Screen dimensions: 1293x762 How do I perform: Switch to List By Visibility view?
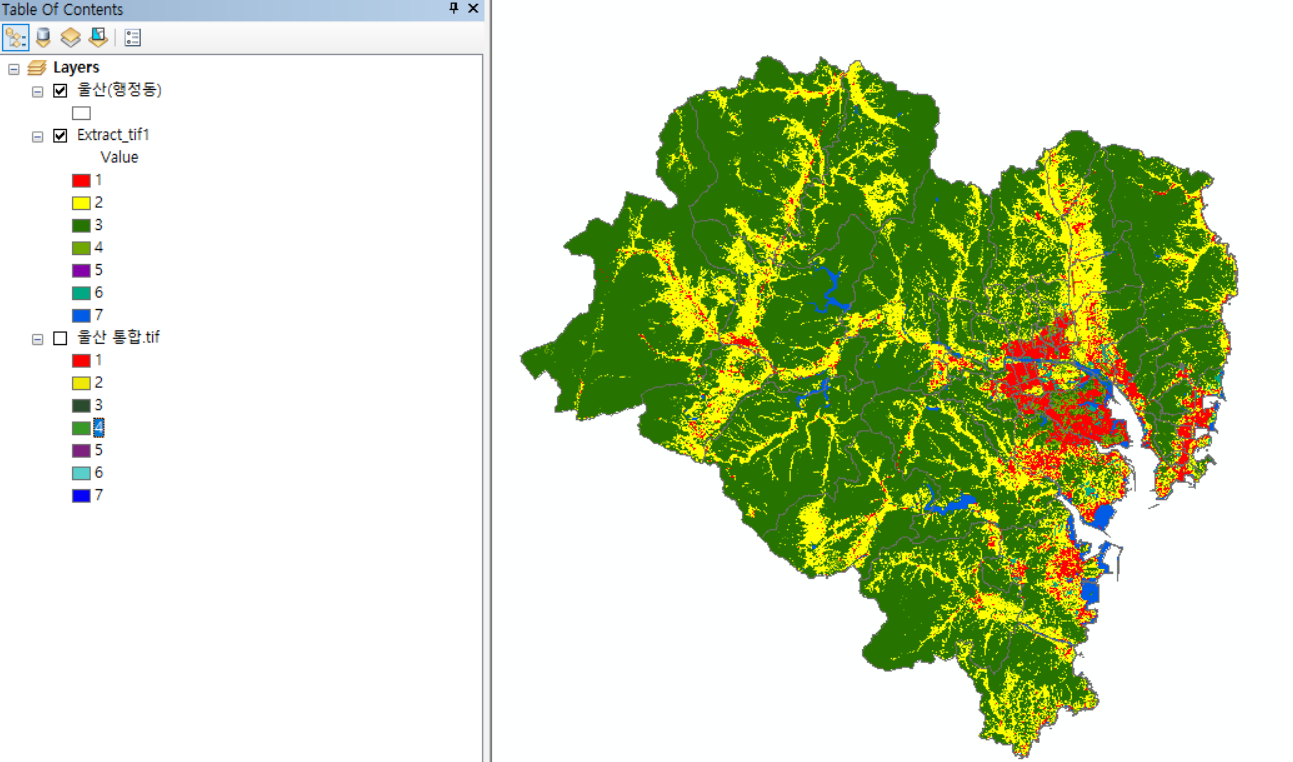[x=70, y=38]
